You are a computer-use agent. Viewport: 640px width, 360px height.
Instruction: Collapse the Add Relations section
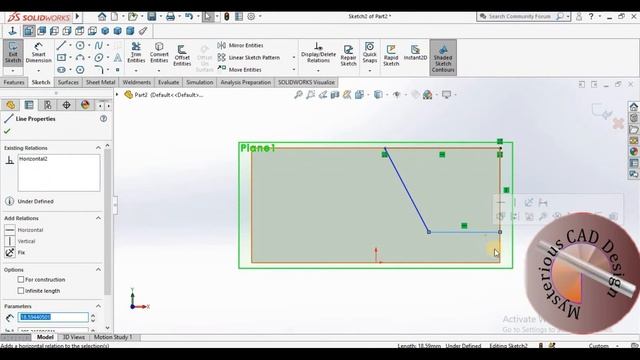click(98, 218)
